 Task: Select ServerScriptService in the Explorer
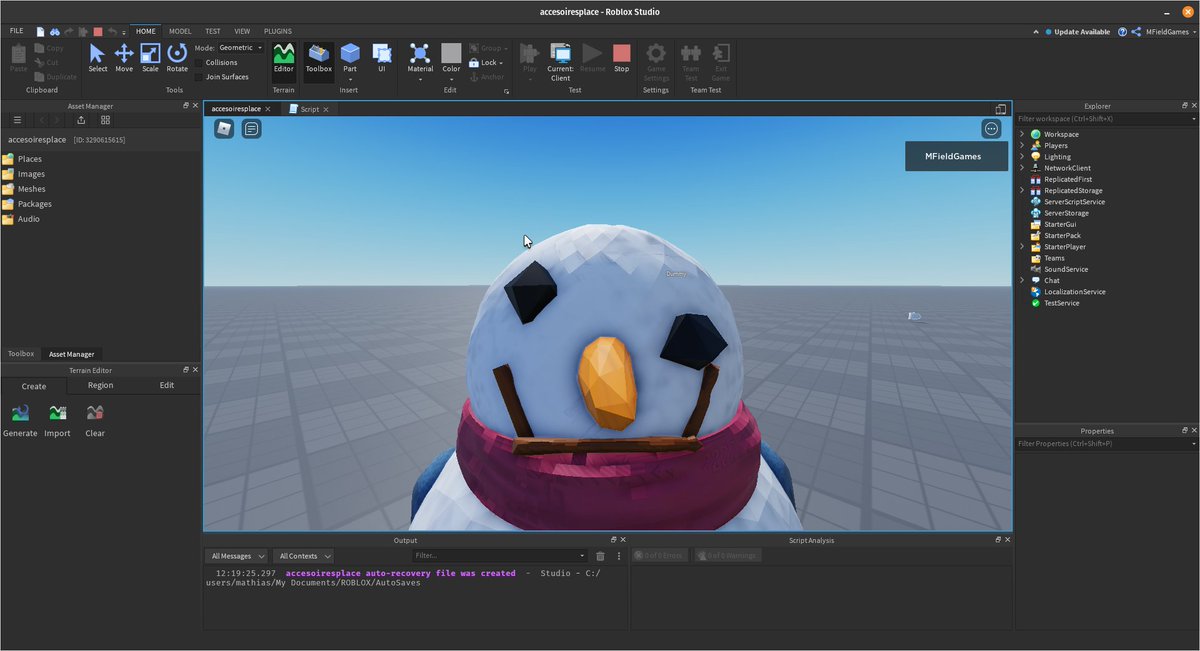tap(1074, 202)
